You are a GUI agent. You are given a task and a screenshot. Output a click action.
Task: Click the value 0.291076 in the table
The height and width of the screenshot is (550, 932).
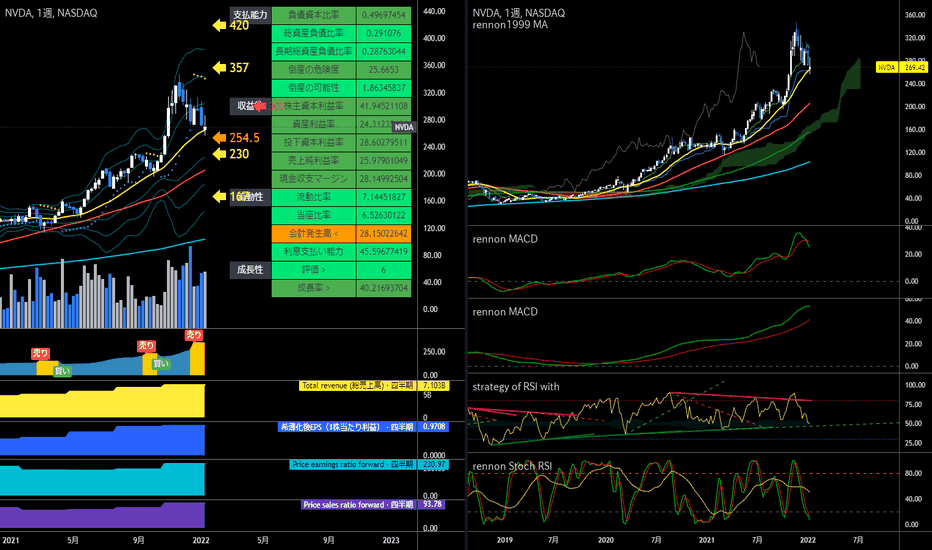click(383, 33)
